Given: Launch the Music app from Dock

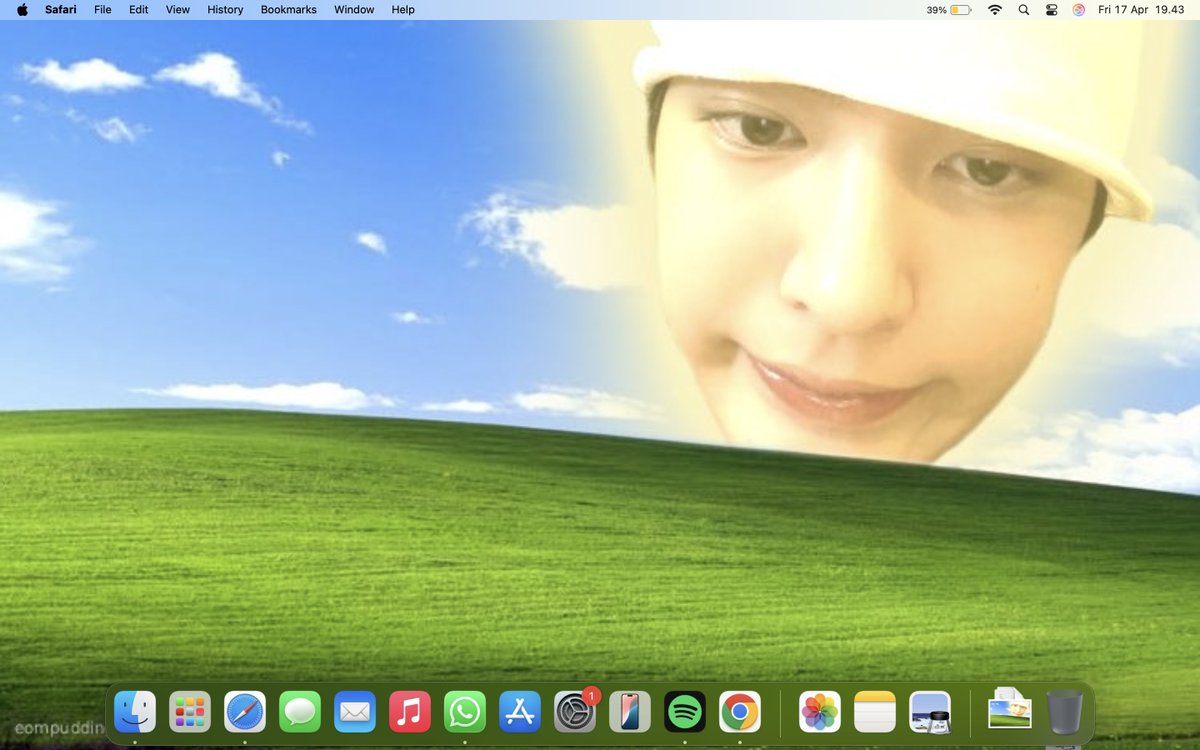Looking at the screenshot, I should (410, 712).
